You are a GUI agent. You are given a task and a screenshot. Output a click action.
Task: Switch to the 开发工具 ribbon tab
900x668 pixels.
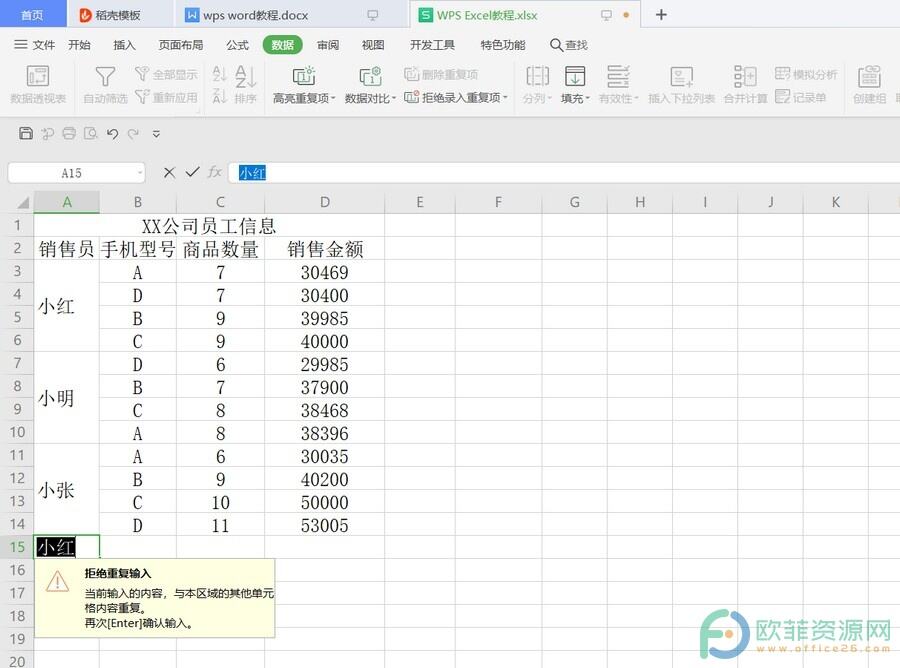(432, 45)
